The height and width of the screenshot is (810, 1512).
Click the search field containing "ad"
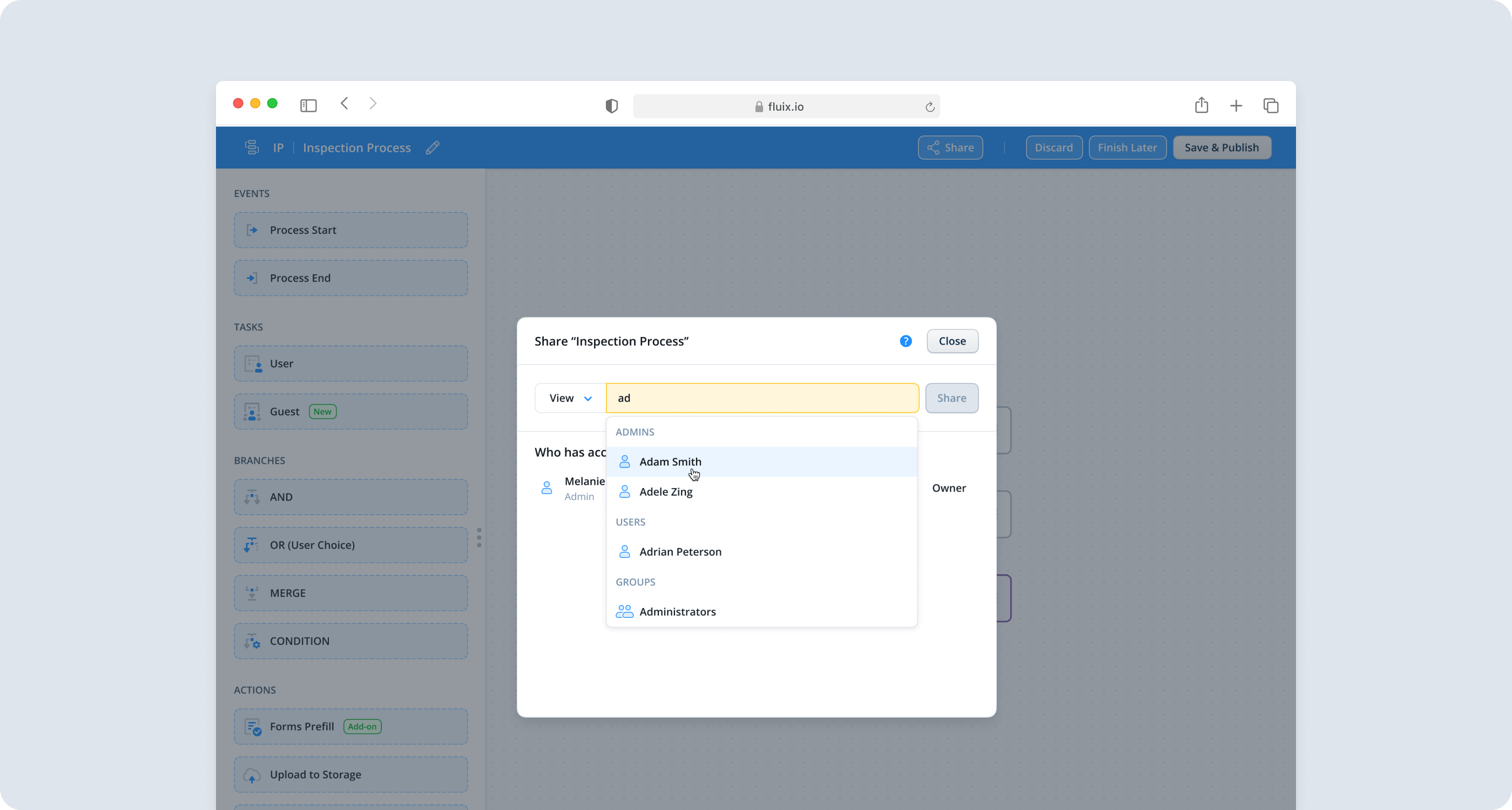tap(762, 398)
